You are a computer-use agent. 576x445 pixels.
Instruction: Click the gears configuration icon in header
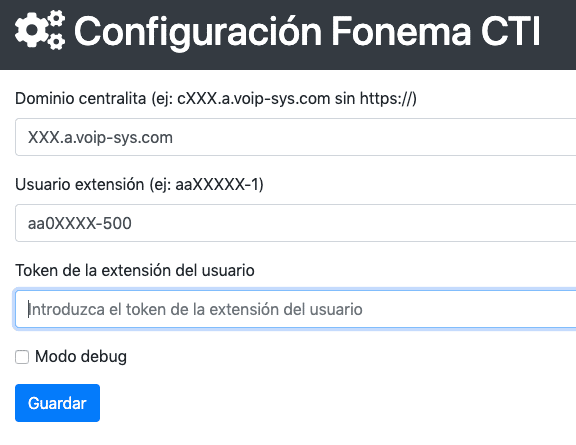point(40,30)
